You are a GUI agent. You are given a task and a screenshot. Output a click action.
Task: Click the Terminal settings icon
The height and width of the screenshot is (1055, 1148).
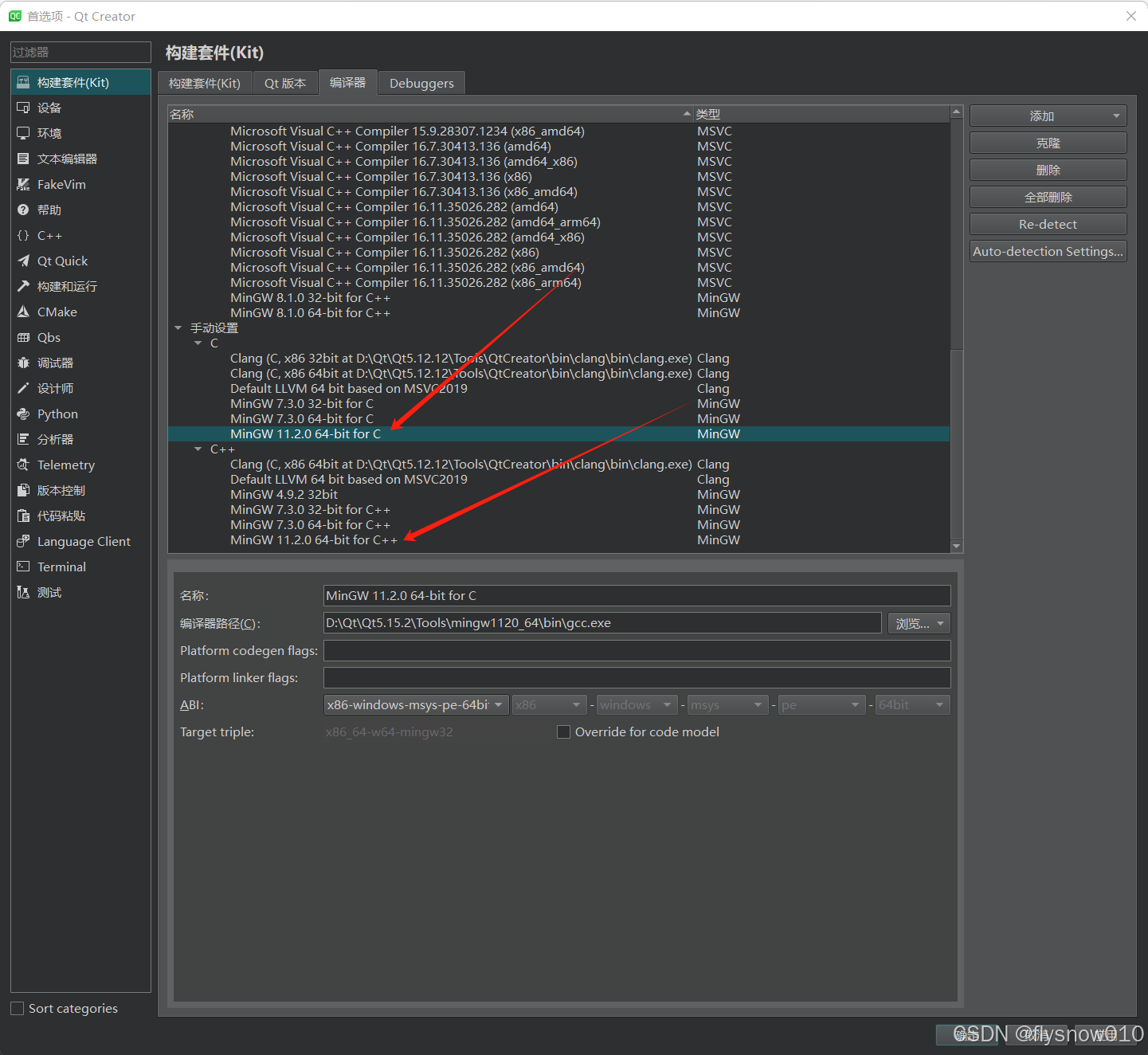pyautogui.click(x=23, y=567)
